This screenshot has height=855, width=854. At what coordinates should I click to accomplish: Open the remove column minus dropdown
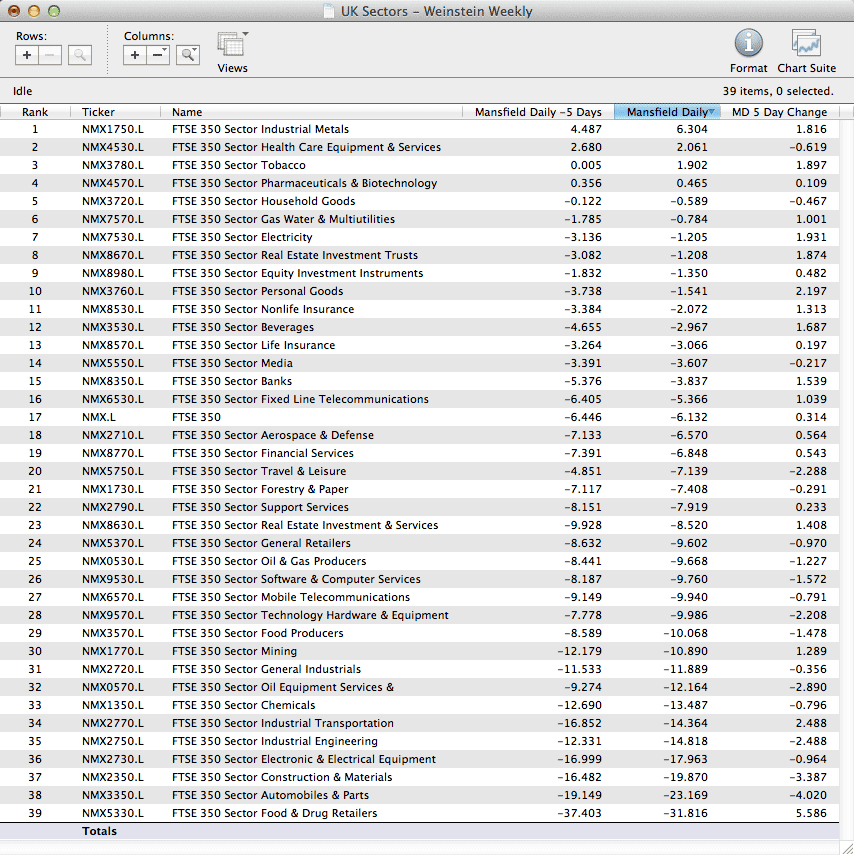pos(159,56)
